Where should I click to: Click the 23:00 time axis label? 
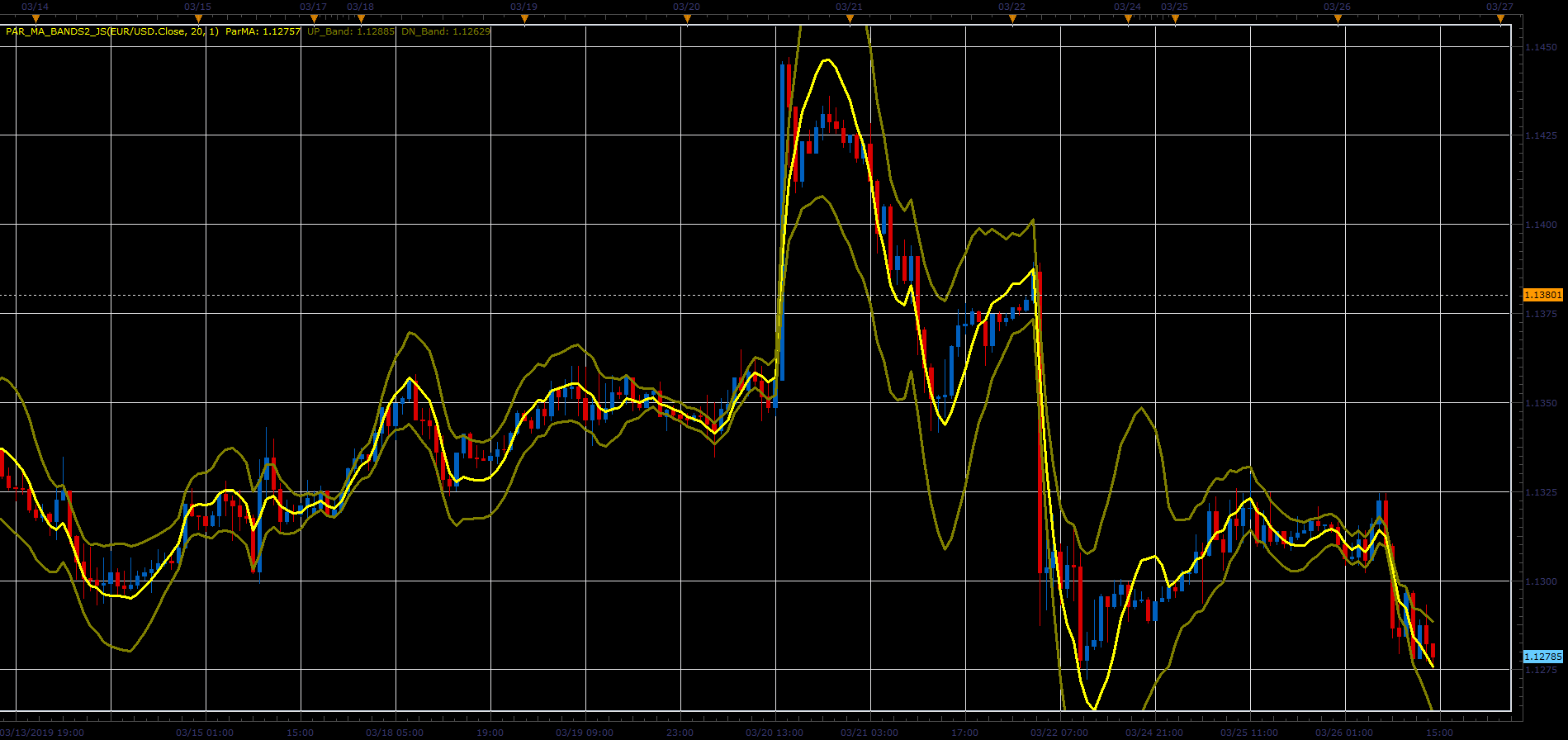pyautogui.click(x=680, y=733)
